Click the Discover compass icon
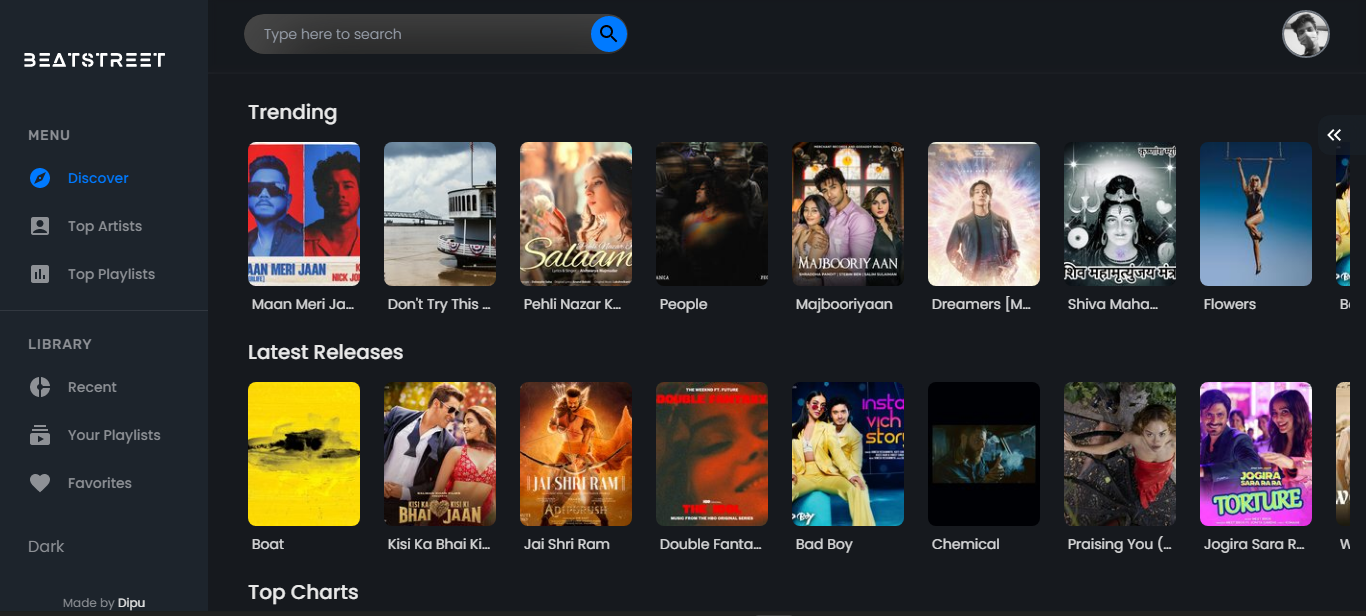This screenshot has width=1366, height=616. coord(40,178)
